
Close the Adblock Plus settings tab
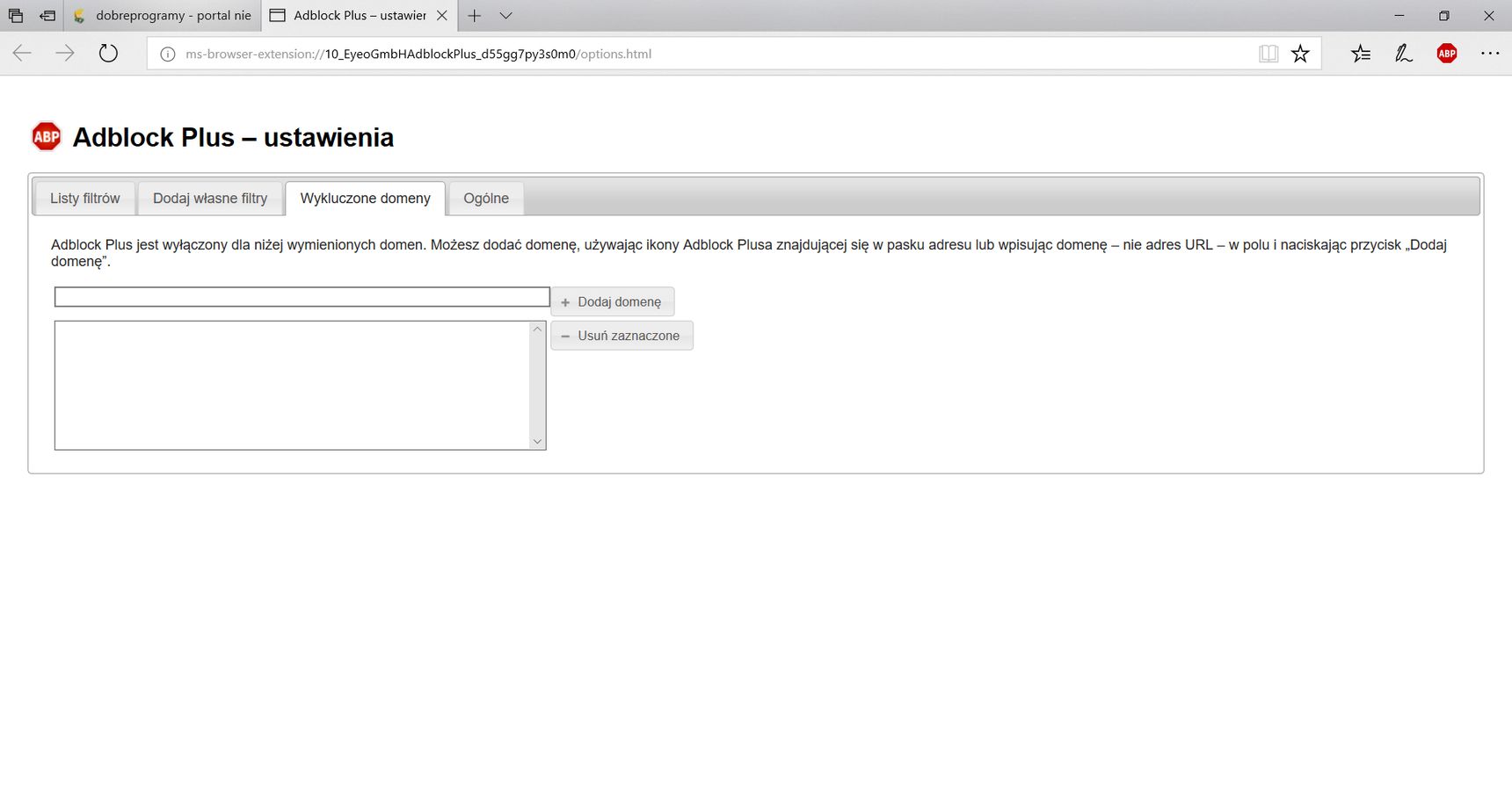(442, 16)
